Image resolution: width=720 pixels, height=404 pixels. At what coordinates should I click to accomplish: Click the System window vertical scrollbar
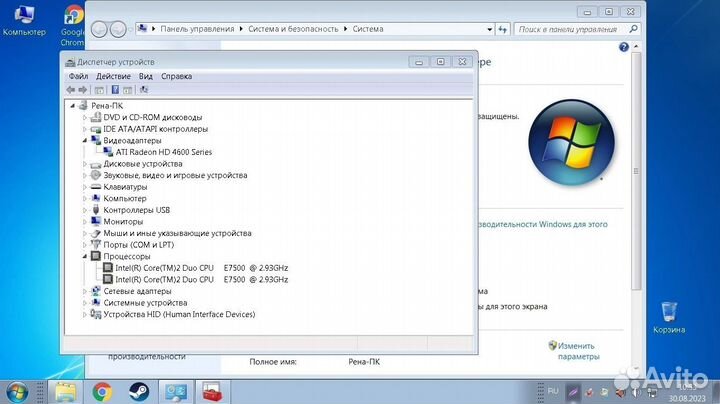pyautogui.click(x=636, y=171)
